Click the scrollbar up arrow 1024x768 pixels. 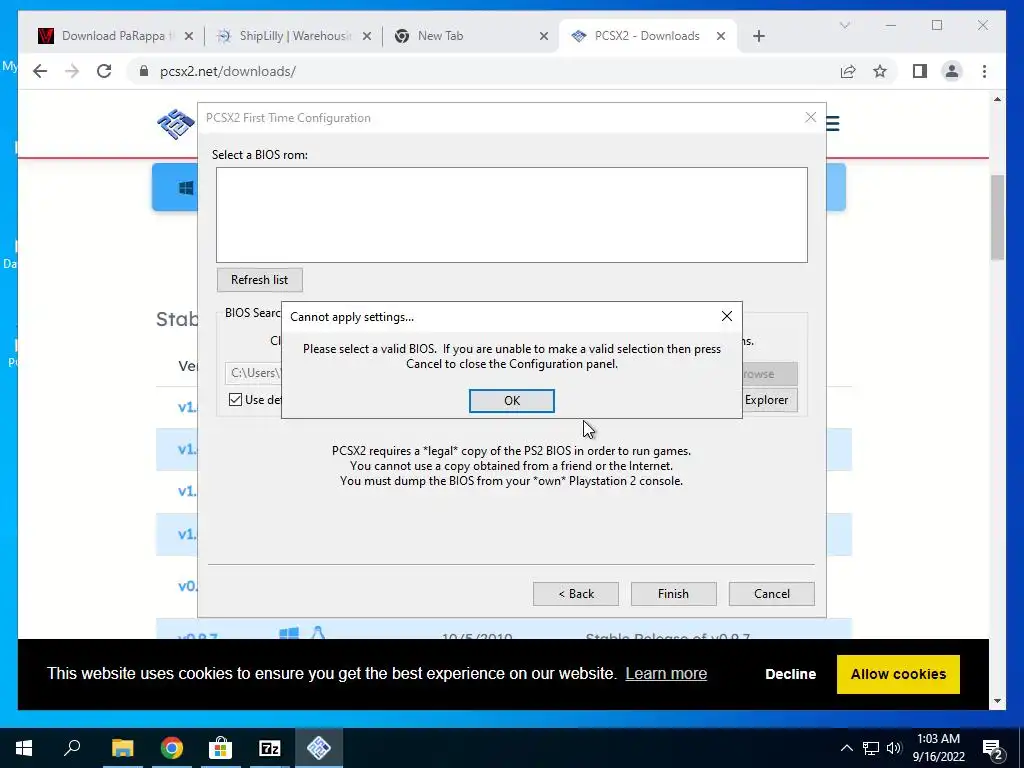997,99
